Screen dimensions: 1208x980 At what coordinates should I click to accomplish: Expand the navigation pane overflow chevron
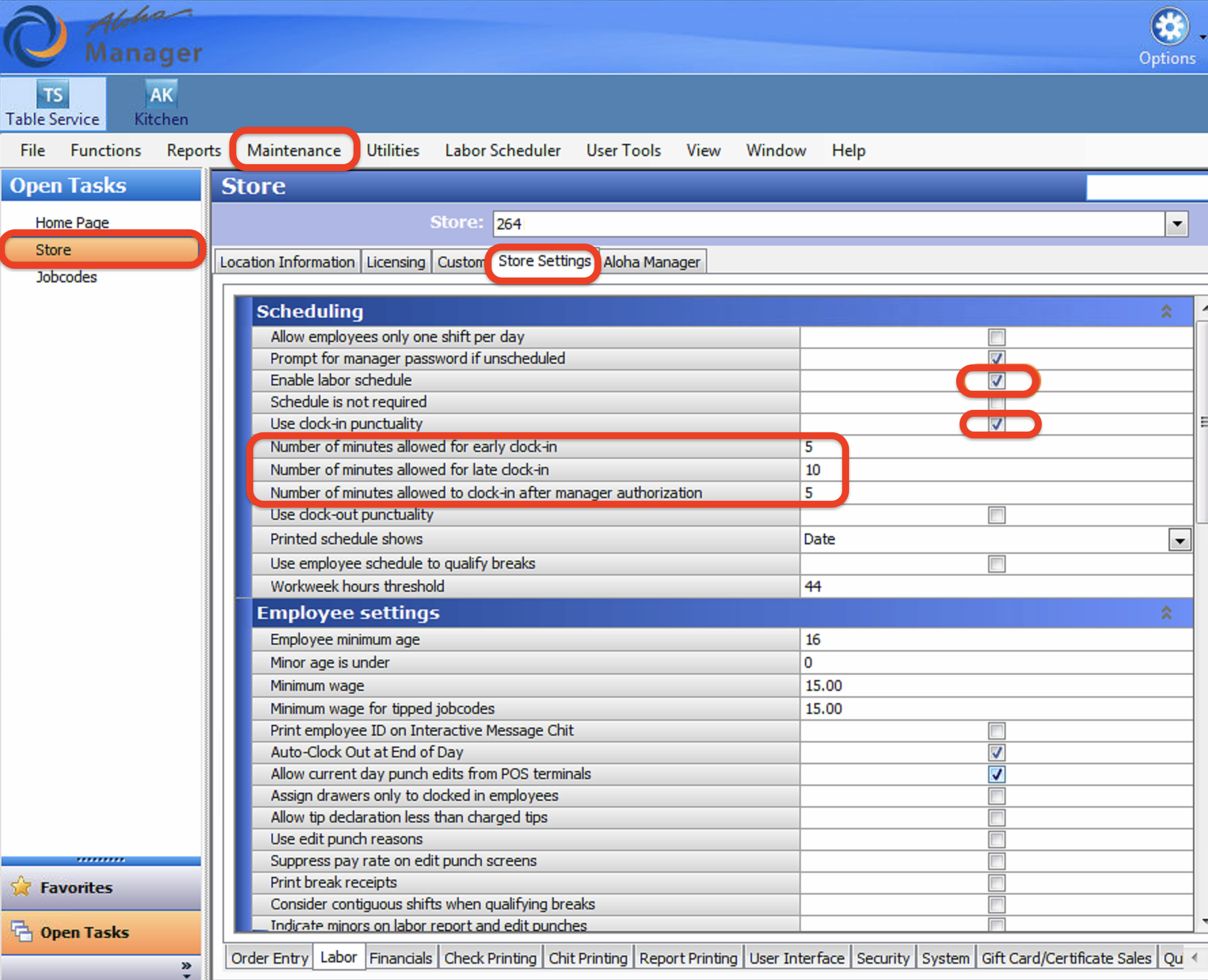(x=186, y=966)
